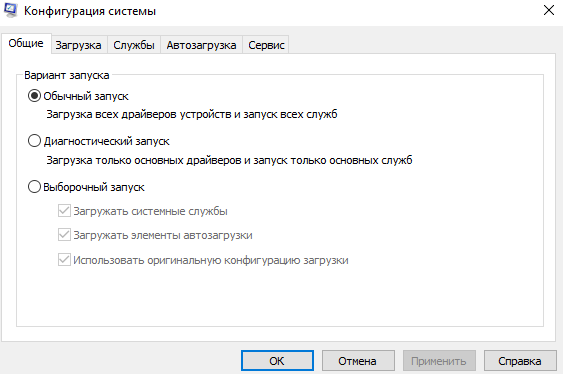The height and width of the screenshot is (374, 563).
Task: Close the Конфигурация системы window
Action: click(x=549, y=10)
